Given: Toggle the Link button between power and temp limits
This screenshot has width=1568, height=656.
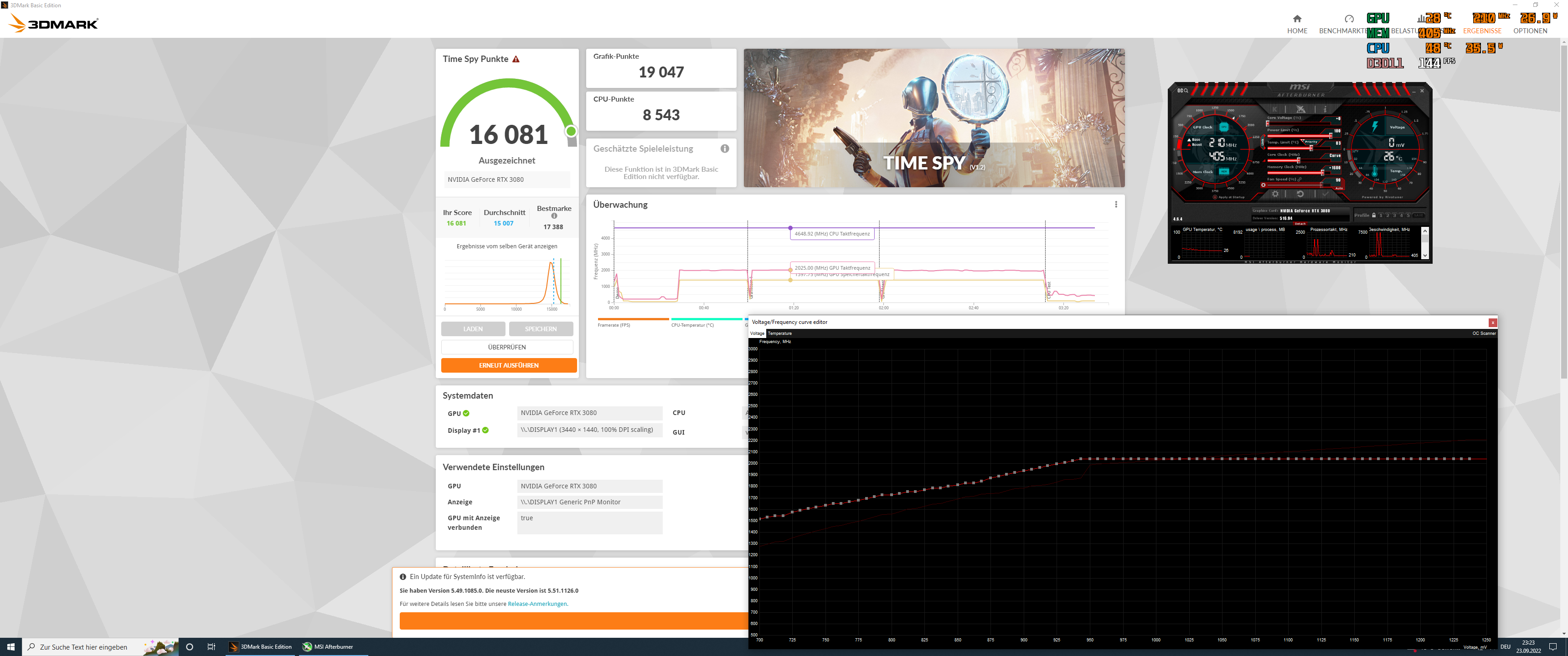Looking at the screenshot, I should tap(1263, 143).
